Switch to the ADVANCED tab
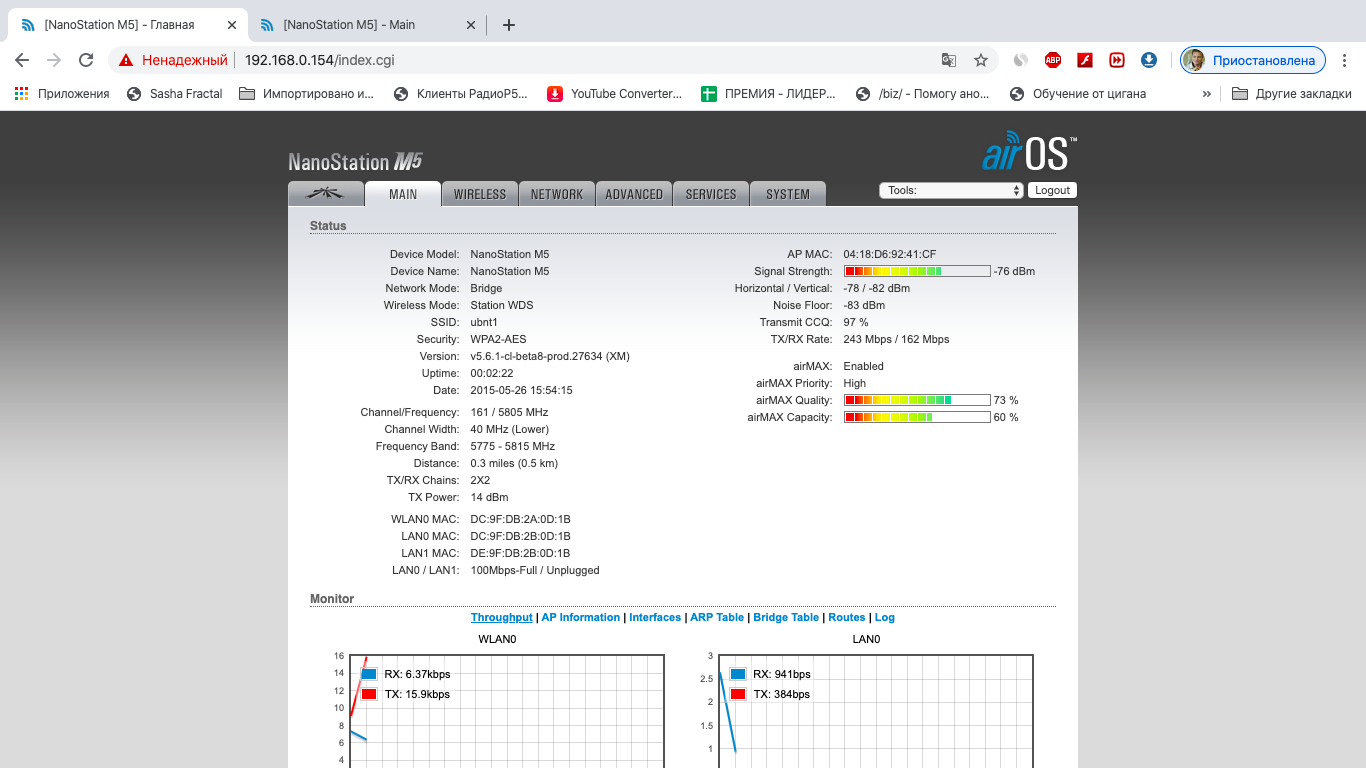 [634, 194]
